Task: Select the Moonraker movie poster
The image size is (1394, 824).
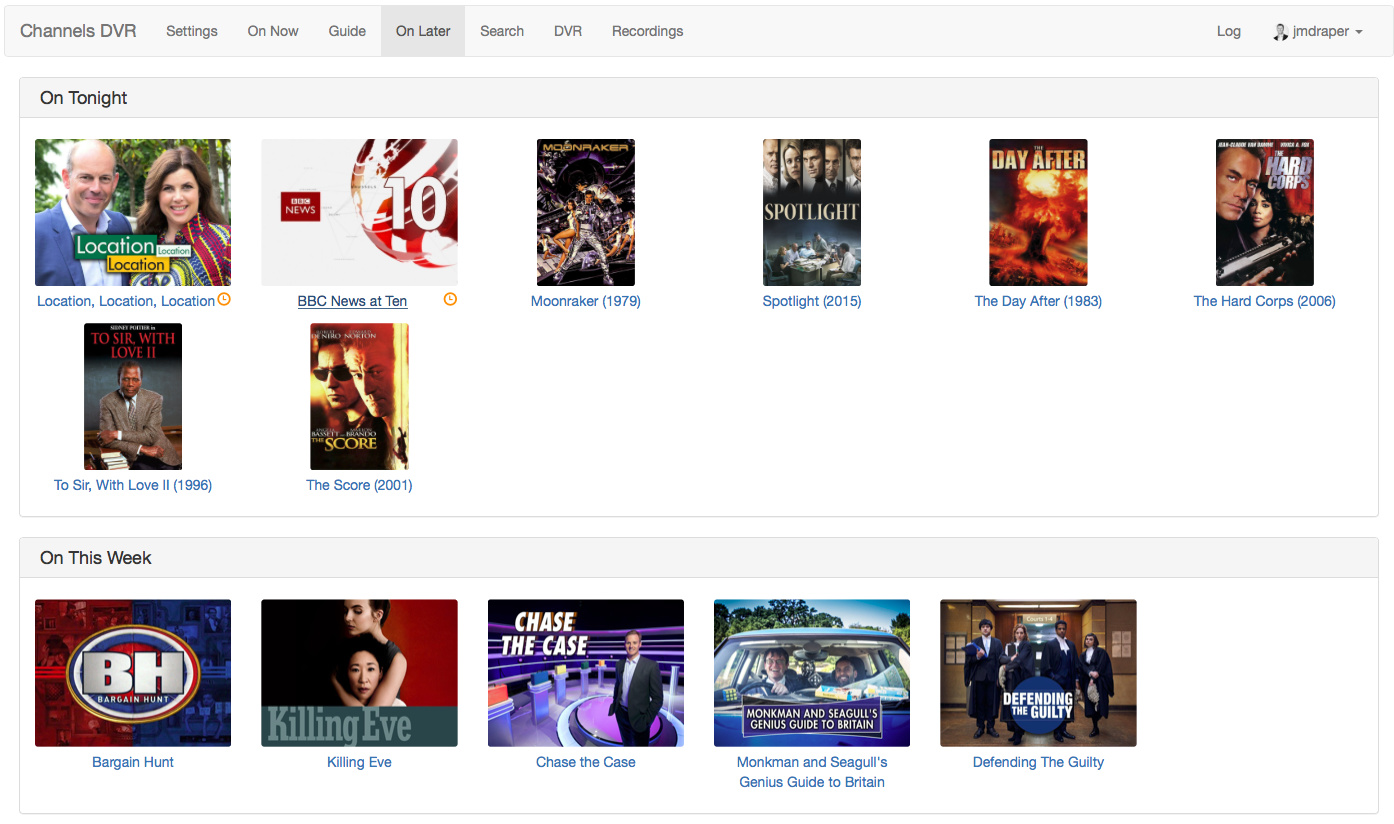Action: click(x=585, y=212)
